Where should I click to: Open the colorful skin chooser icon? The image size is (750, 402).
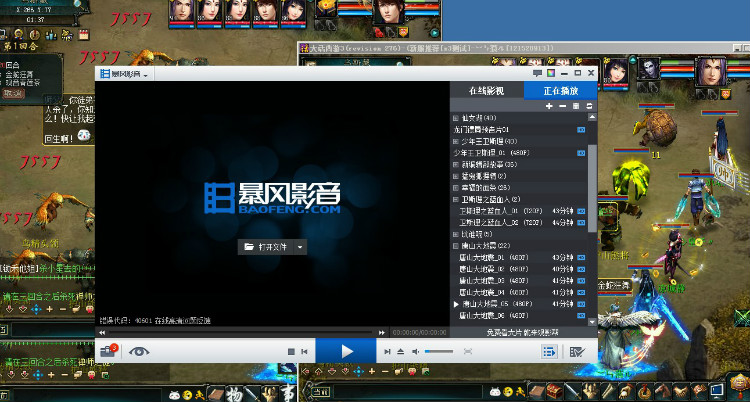tap(551, 73)
